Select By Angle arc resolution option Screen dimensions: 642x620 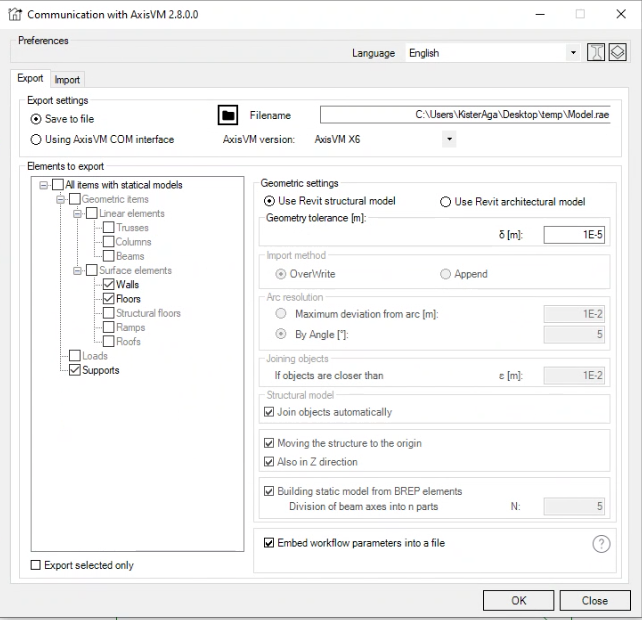click(280, 334)
